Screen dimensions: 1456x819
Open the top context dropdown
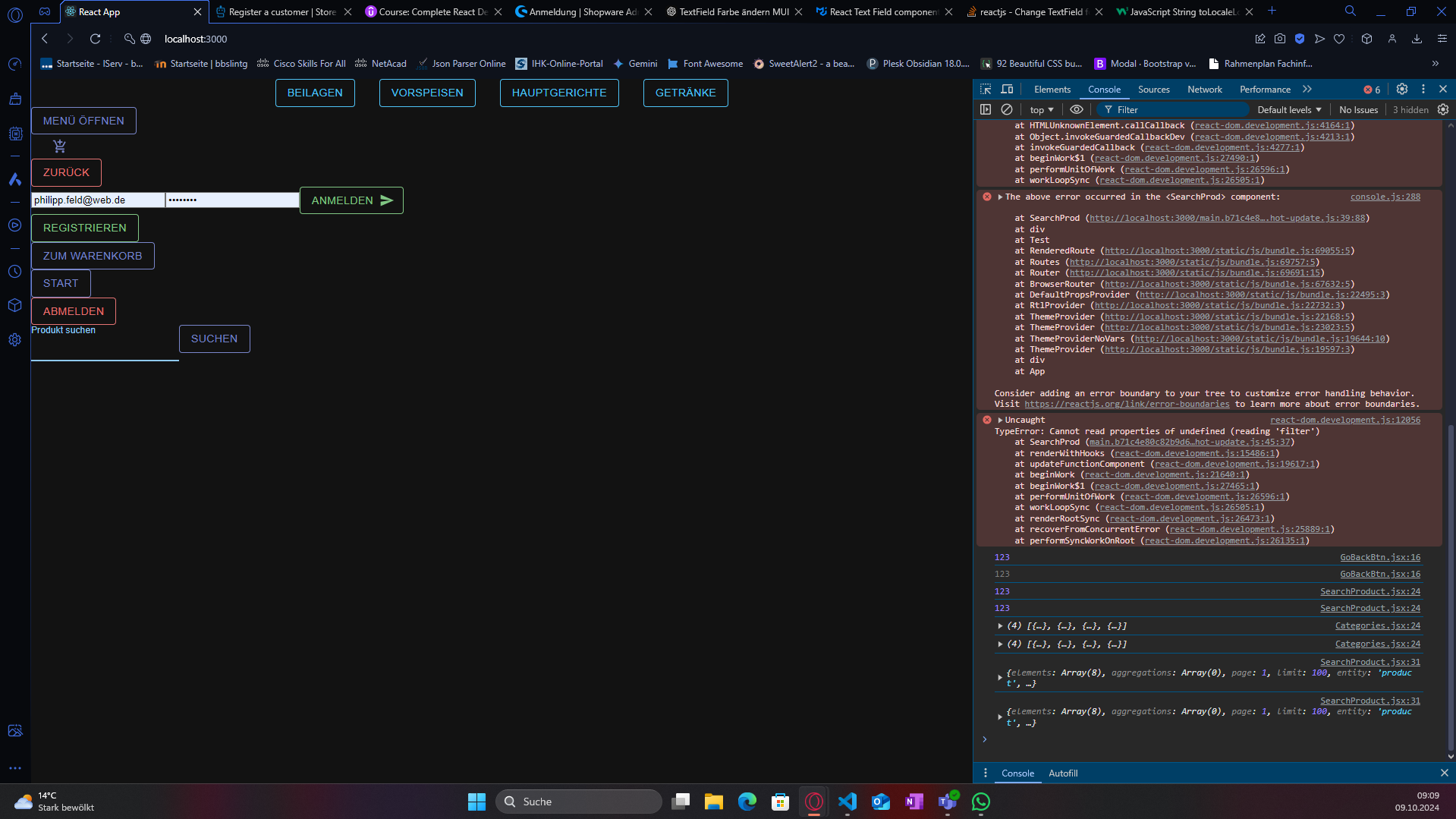pyautogui.click(x=1042, y=110)
